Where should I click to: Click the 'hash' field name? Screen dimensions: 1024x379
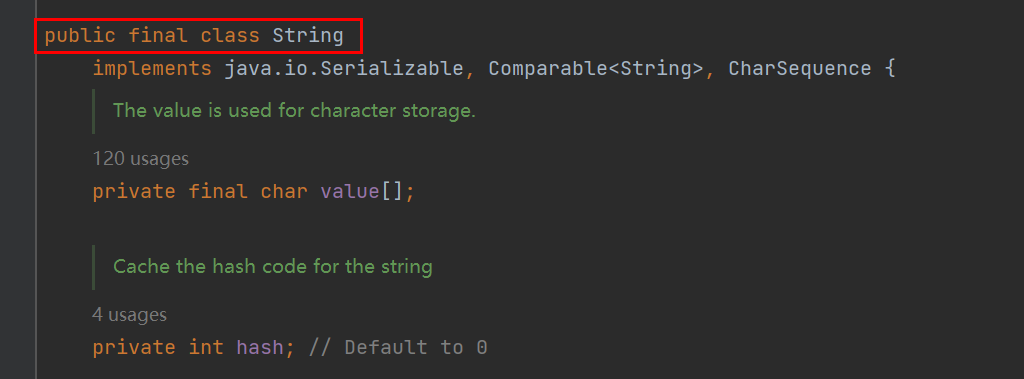point(260,347)
